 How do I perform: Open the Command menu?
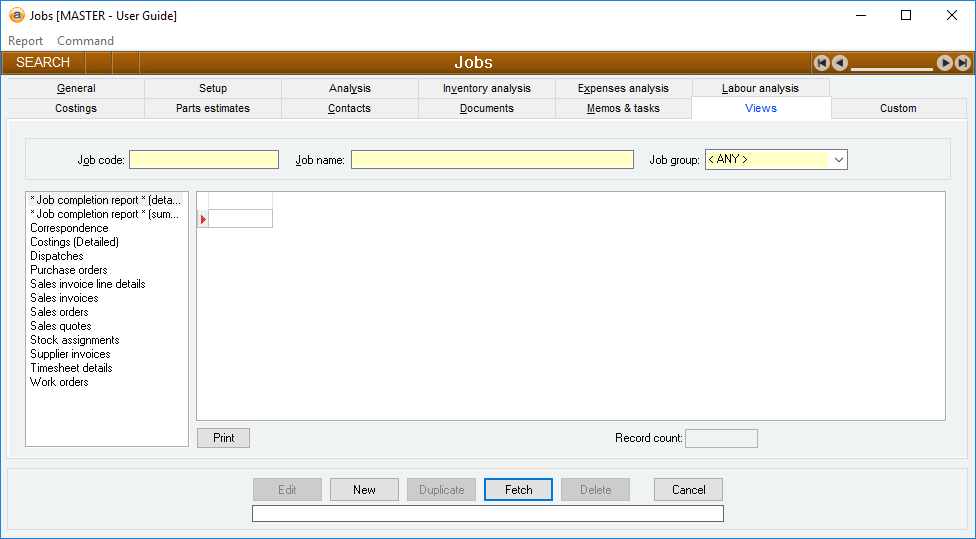point(85,41)
